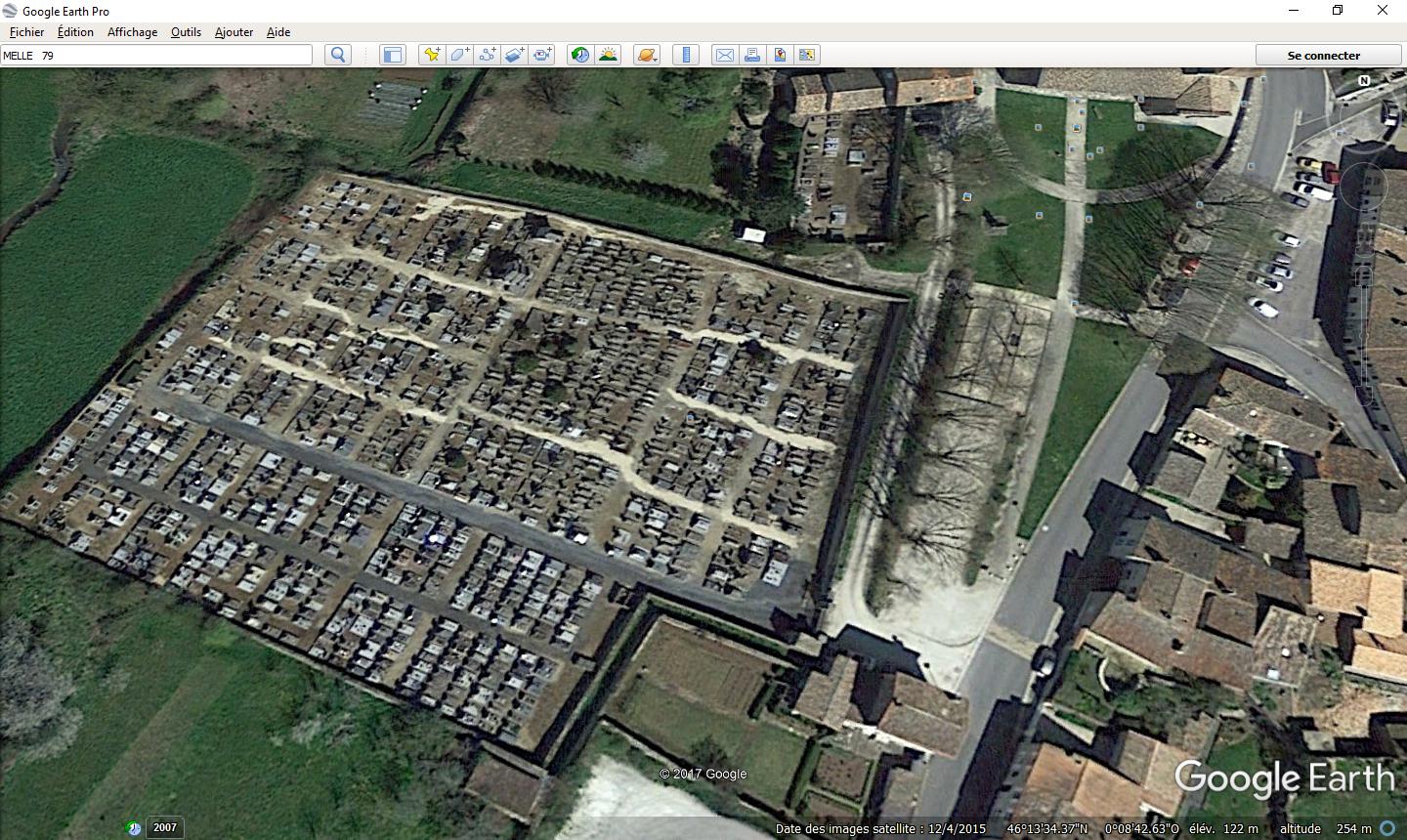1407x840 pixels.
Task: Save the current image
Action: [x=779, y=55]
